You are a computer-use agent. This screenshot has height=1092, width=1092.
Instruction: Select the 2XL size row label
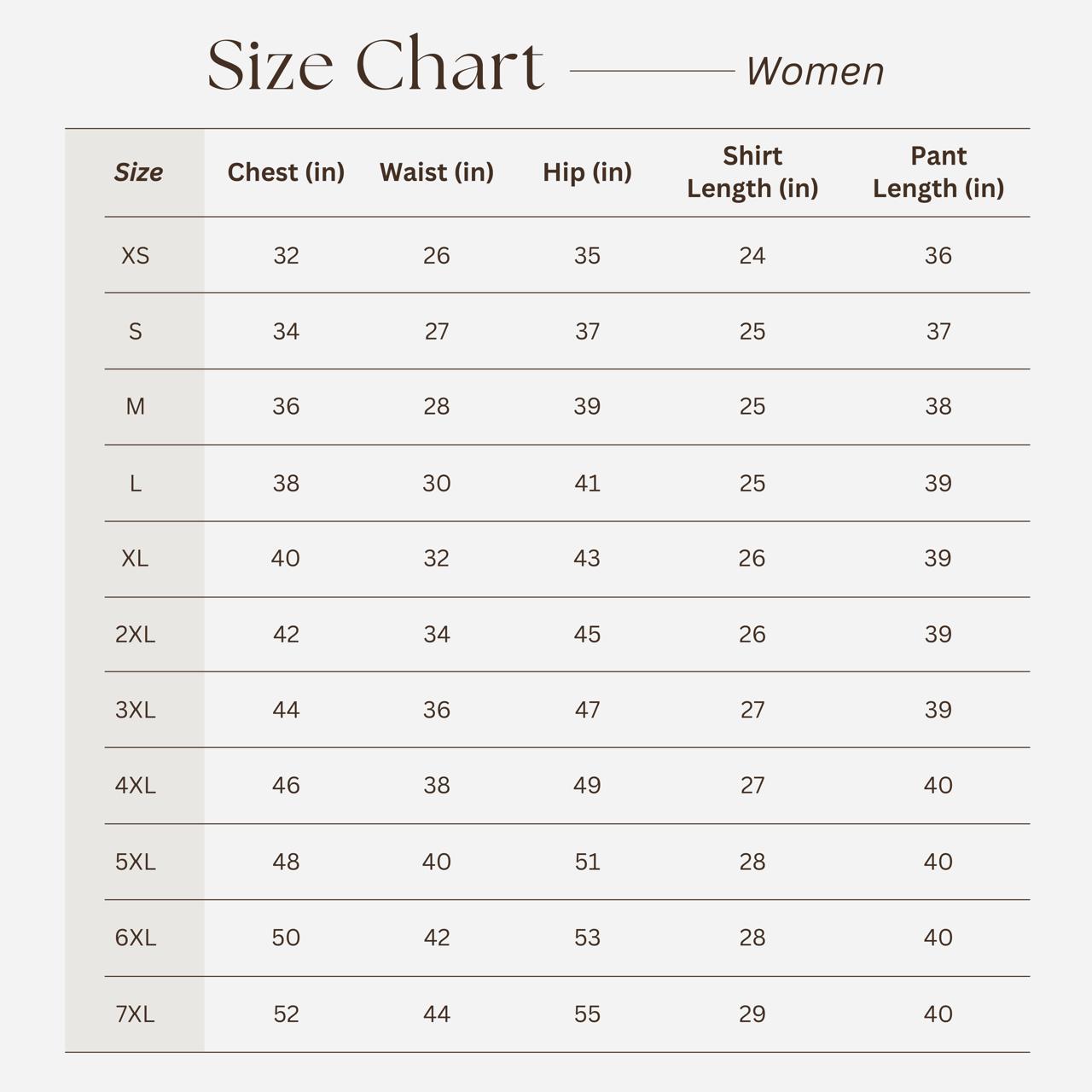pos(135,635)
